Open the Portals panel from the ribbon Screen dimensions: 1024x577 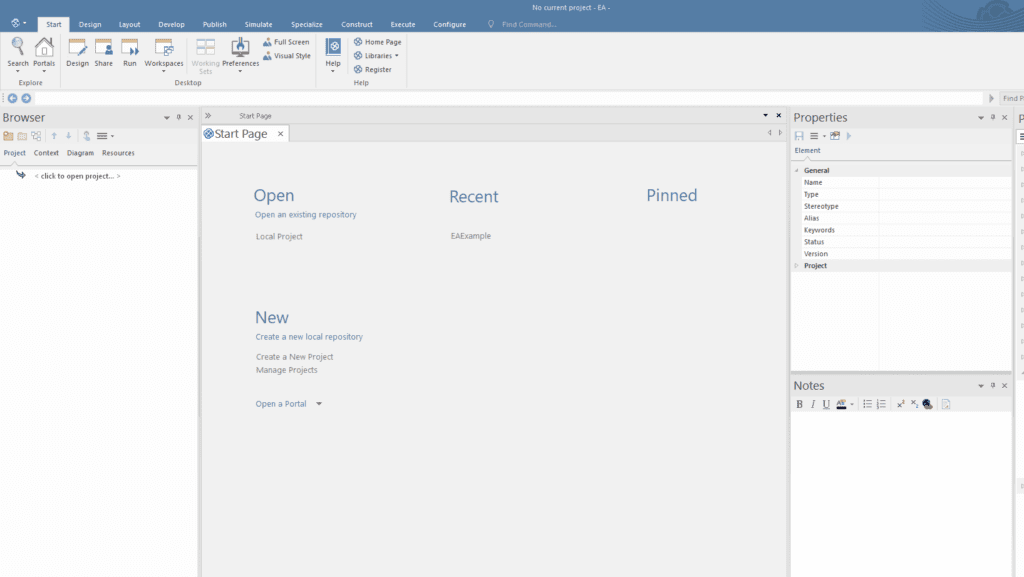point(44,52)
